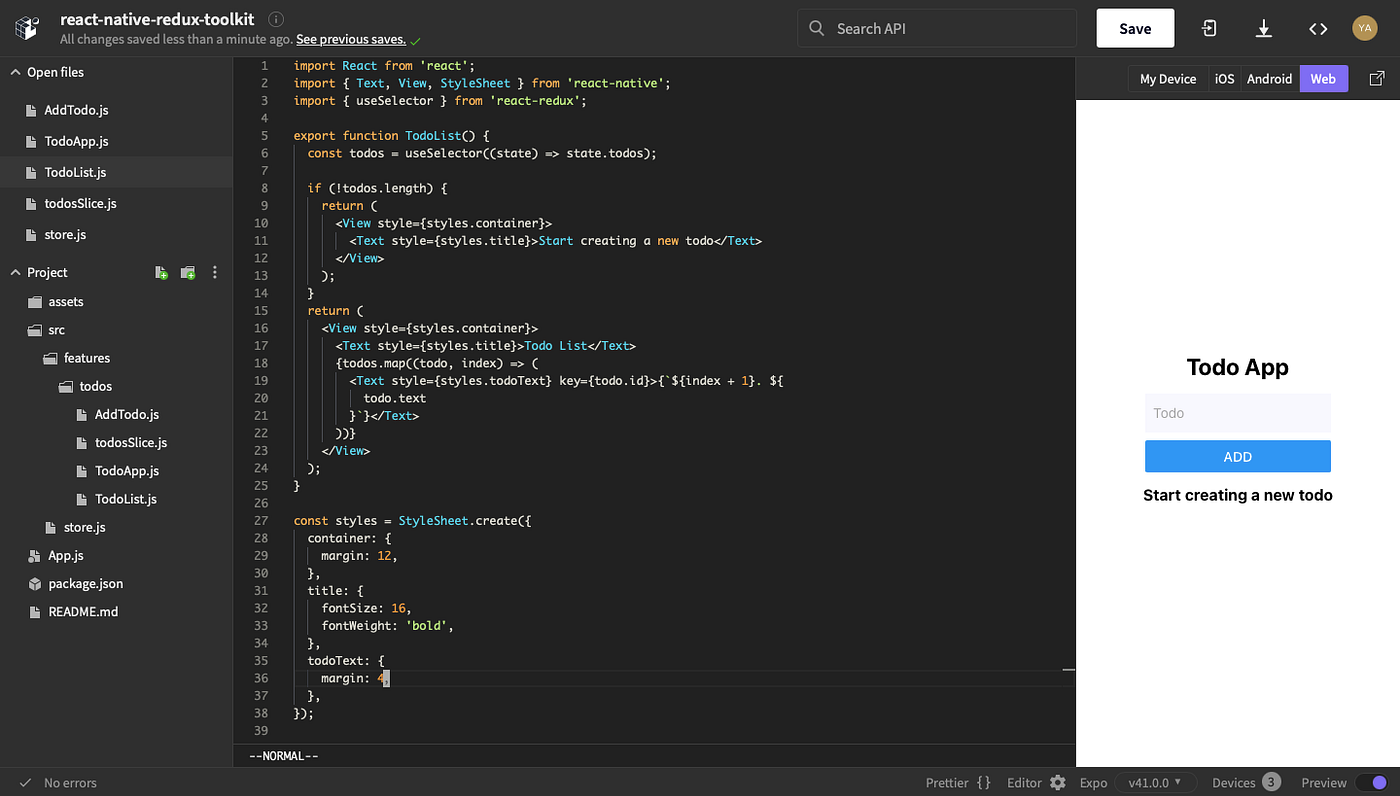Collapse the Project section

pos(14,271)
